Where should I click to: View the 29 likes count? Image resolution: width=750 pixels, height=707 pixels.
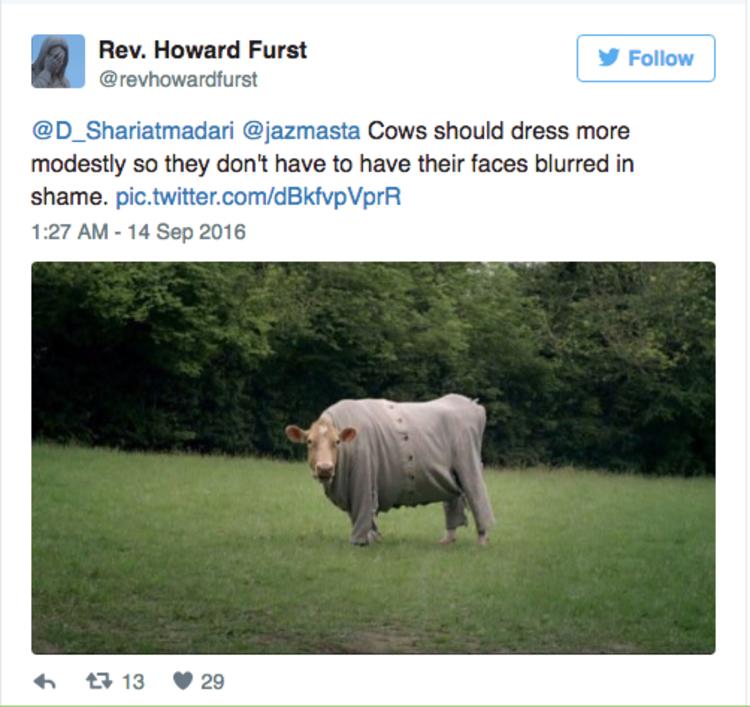point(212,681)
